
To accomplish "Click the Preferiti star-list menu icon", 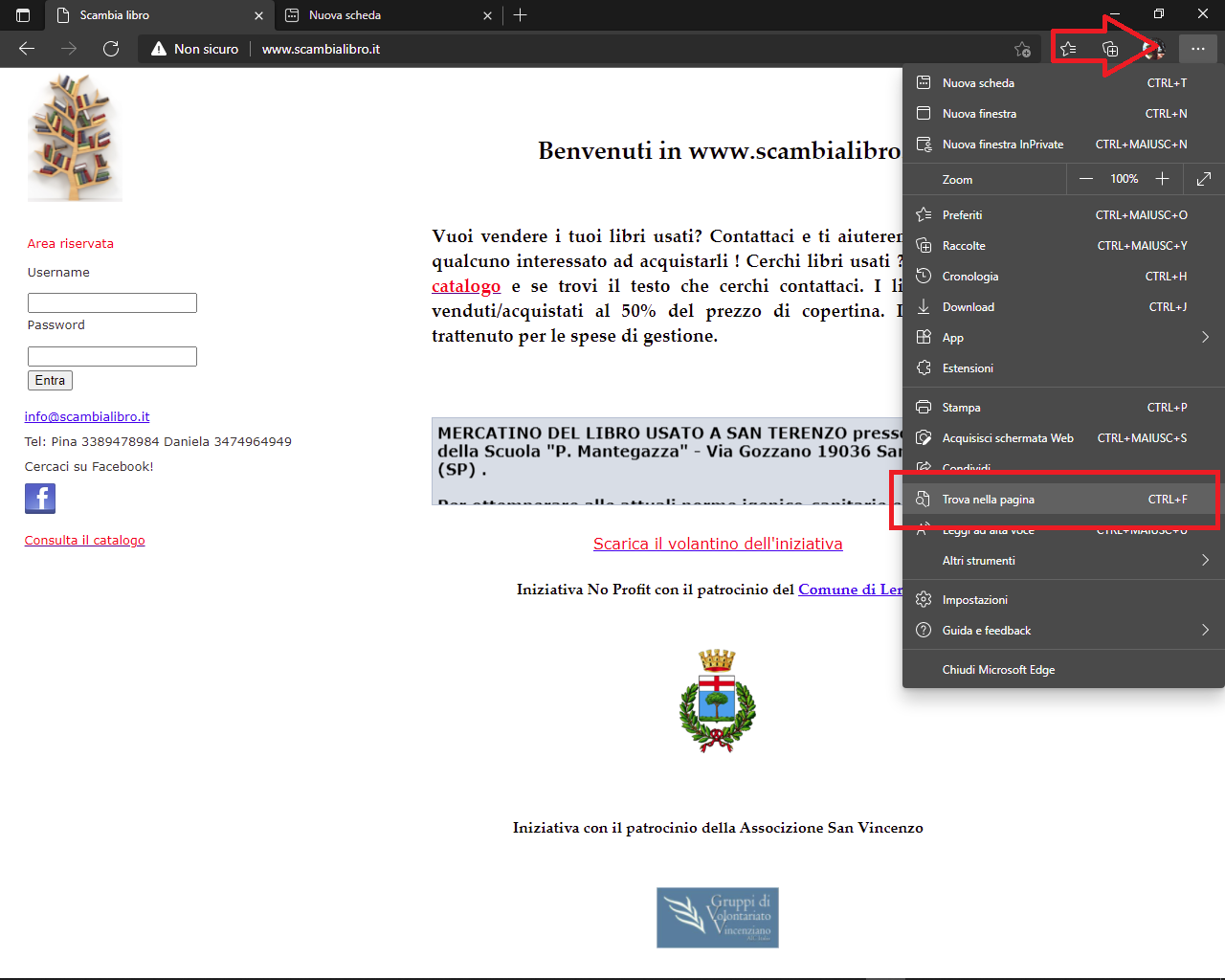I will coord(924,215).
